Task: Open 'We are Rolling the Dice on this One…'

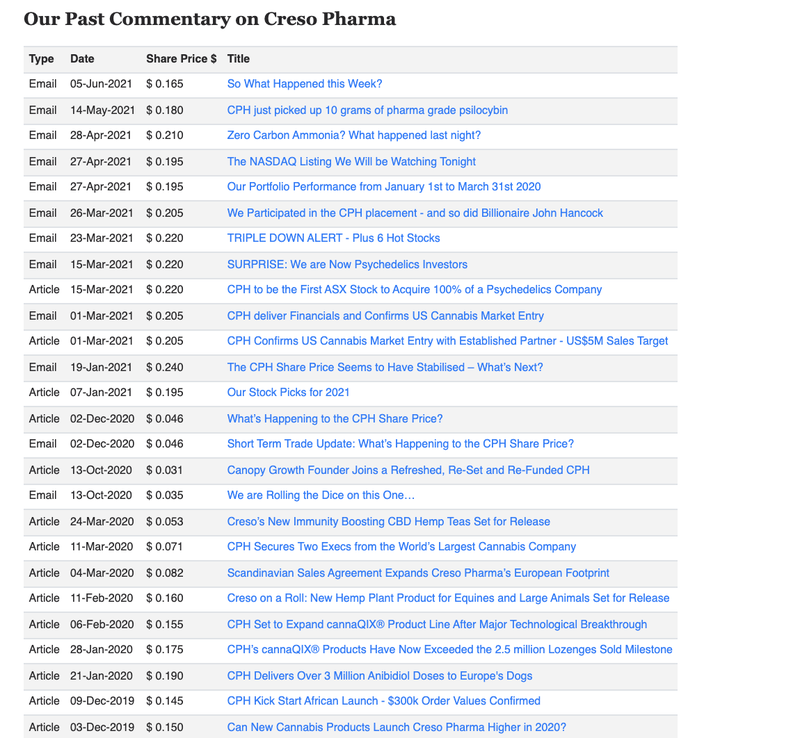Action: coord(321,496)
